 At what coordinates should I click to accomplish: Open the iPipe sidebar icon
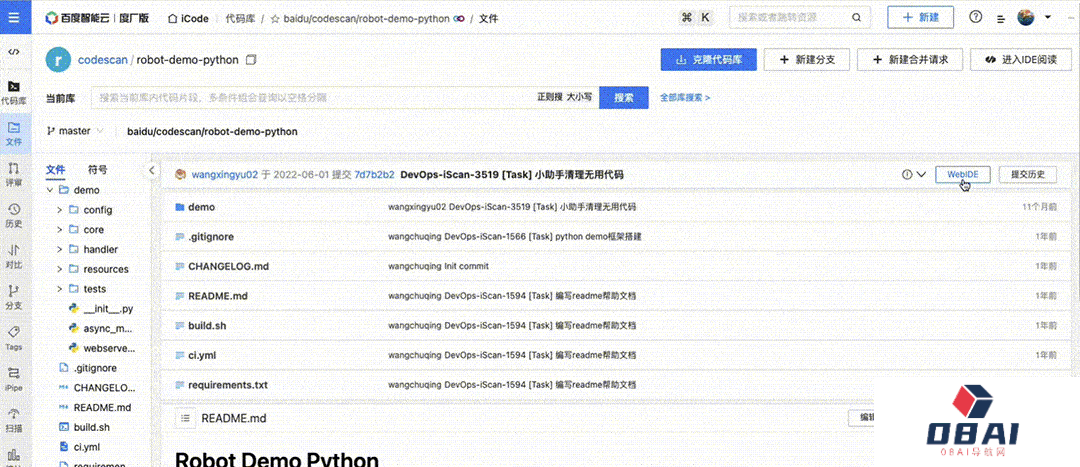[x=14, y=377]
